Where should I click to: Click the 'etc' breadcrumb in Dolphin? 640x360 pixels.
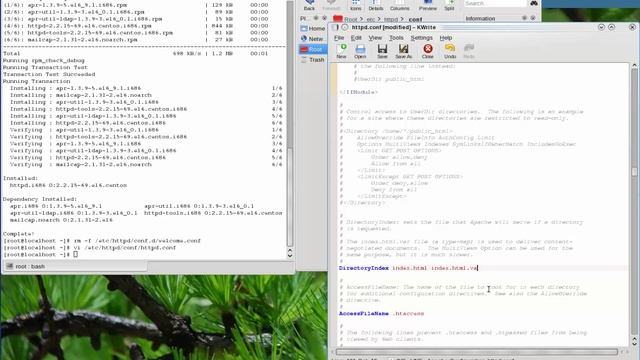(x=370, y=19)
